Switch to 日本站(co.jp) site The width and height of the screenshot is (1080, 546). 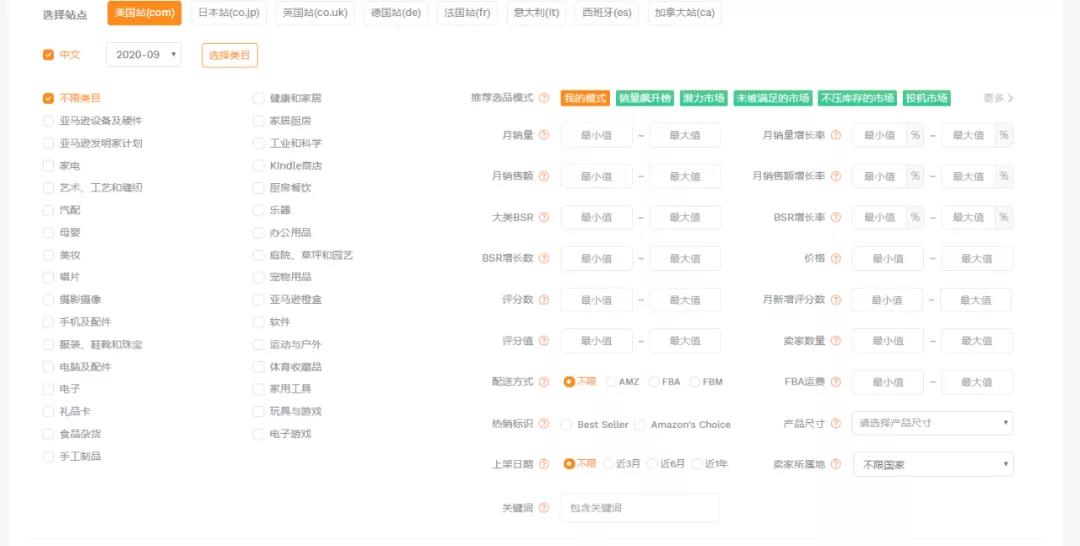click(229, 13)
